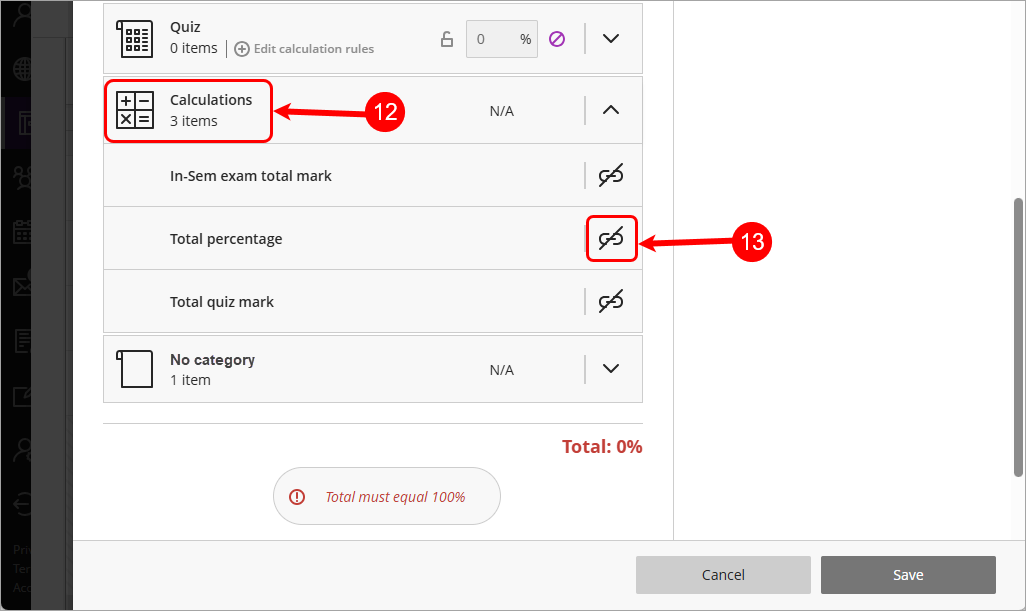Expand the No category chevron
1026x611 pixels.
[x=611, y=369]
